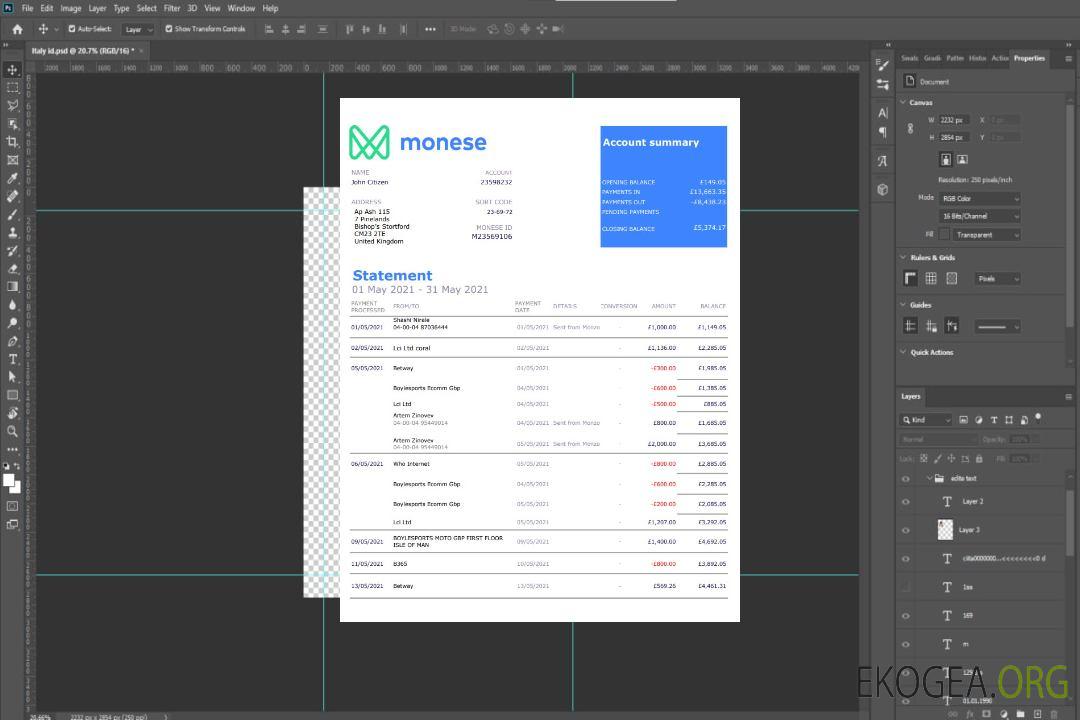Screen dimensions: 1080x720
Task: Select the Eyedropper tool
Action: 12,178
